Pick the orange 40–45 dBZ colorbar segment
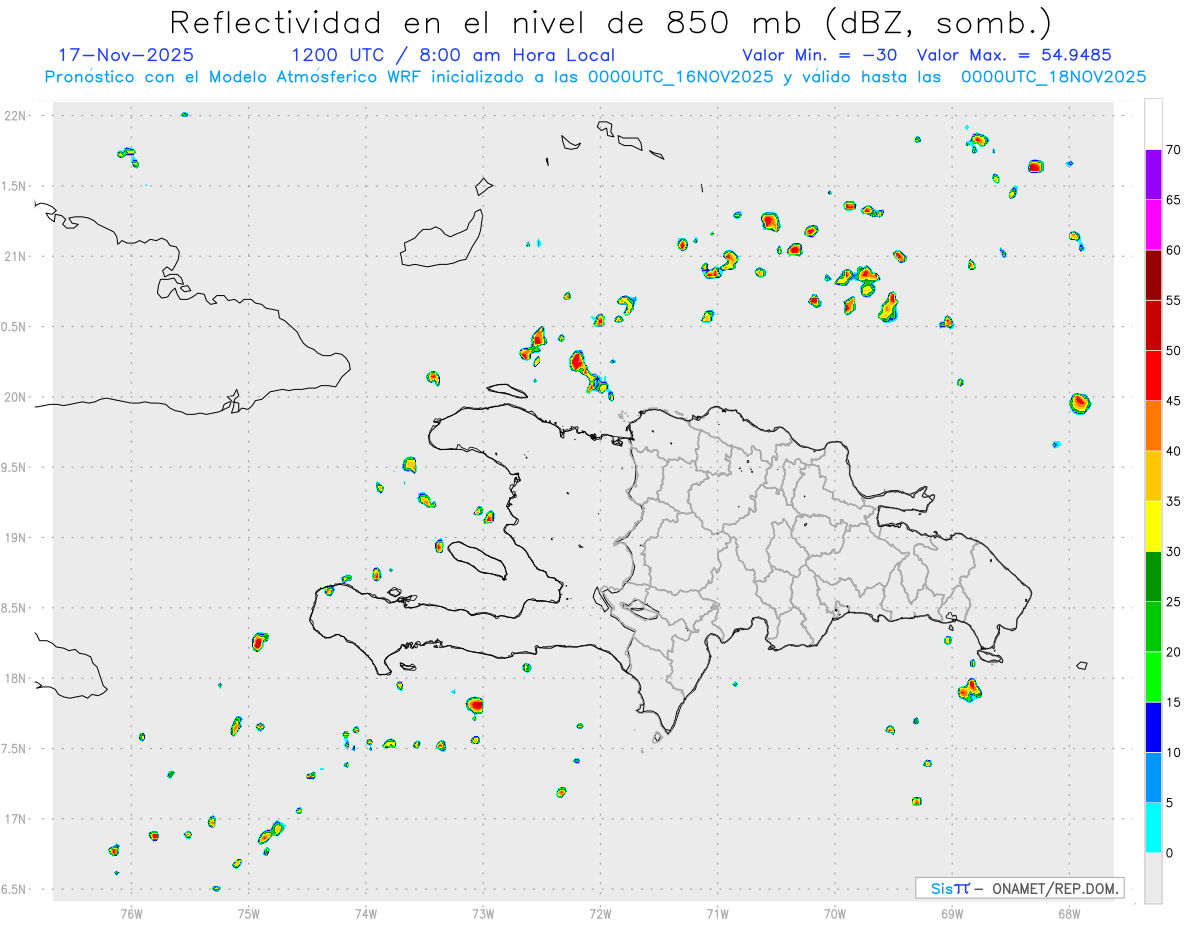Viewport: 1200px width, 927px height. 1153,426
